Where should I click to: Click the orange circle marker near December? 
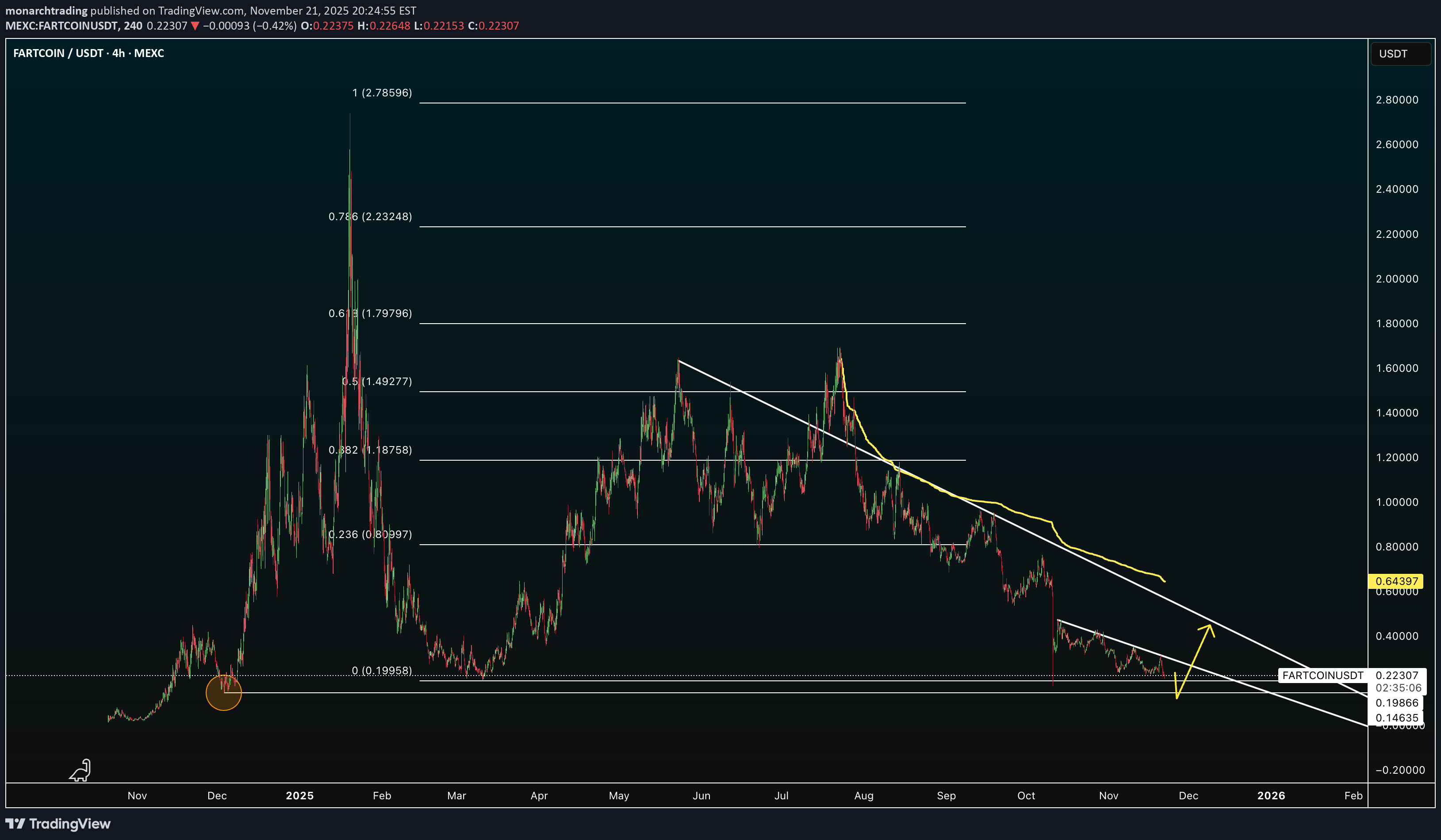[224, 693]
